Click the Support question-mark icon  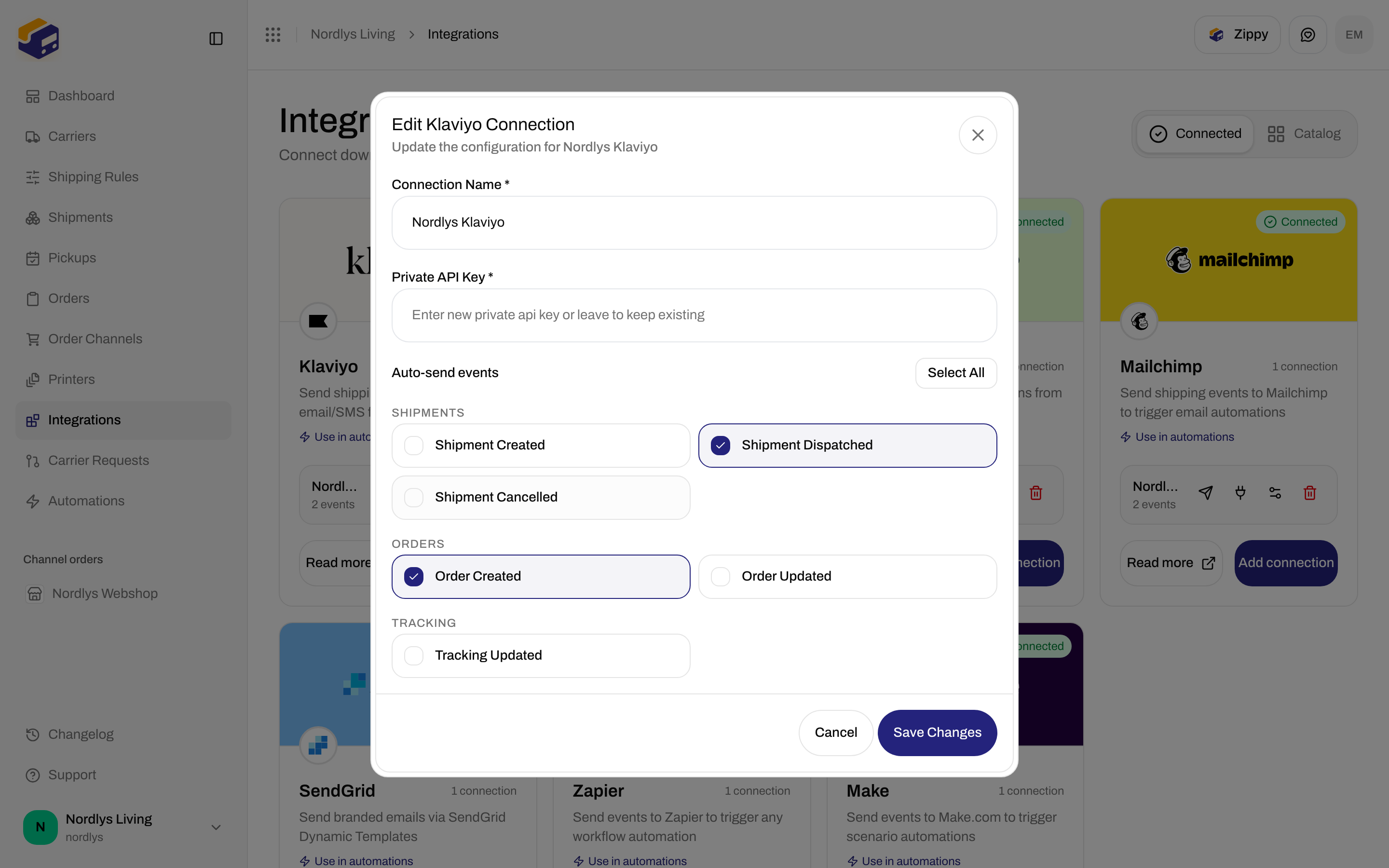33,775
